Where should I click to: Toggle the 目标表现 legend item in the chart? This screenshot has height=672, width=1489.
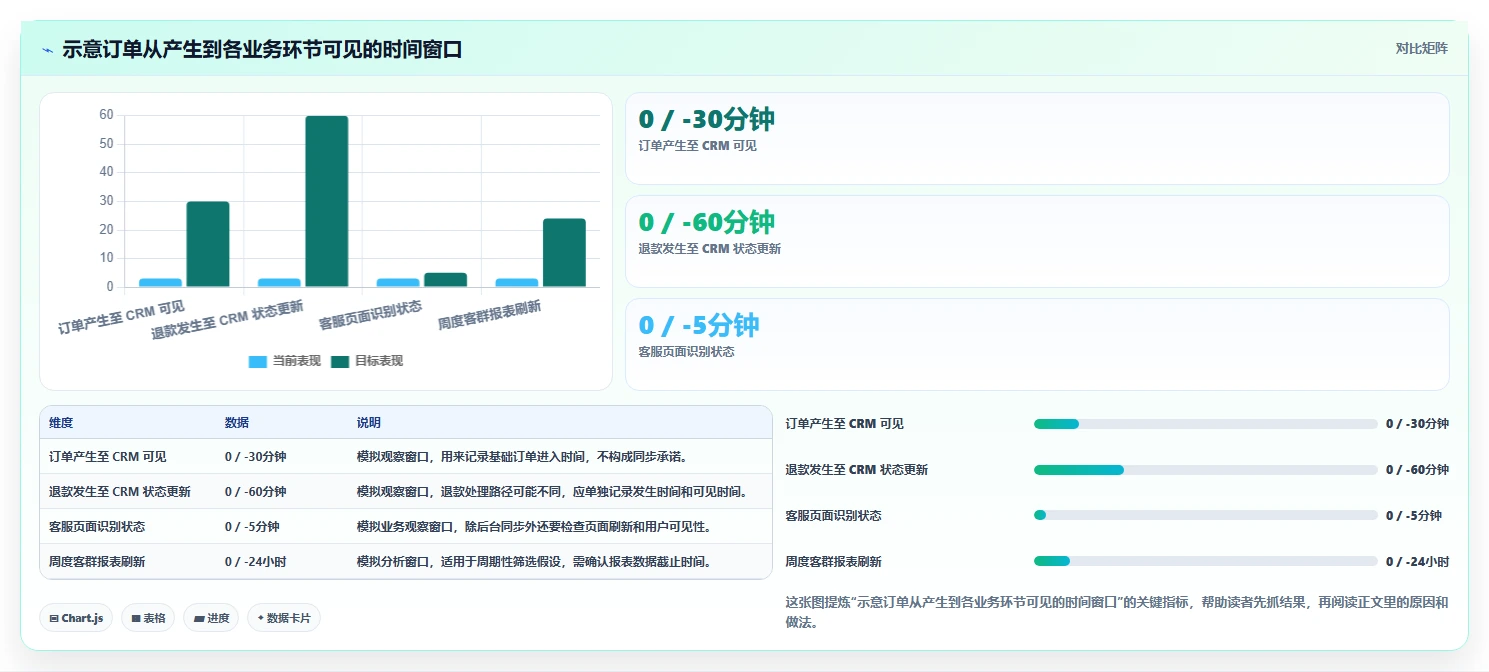click(x=366, y=361)
